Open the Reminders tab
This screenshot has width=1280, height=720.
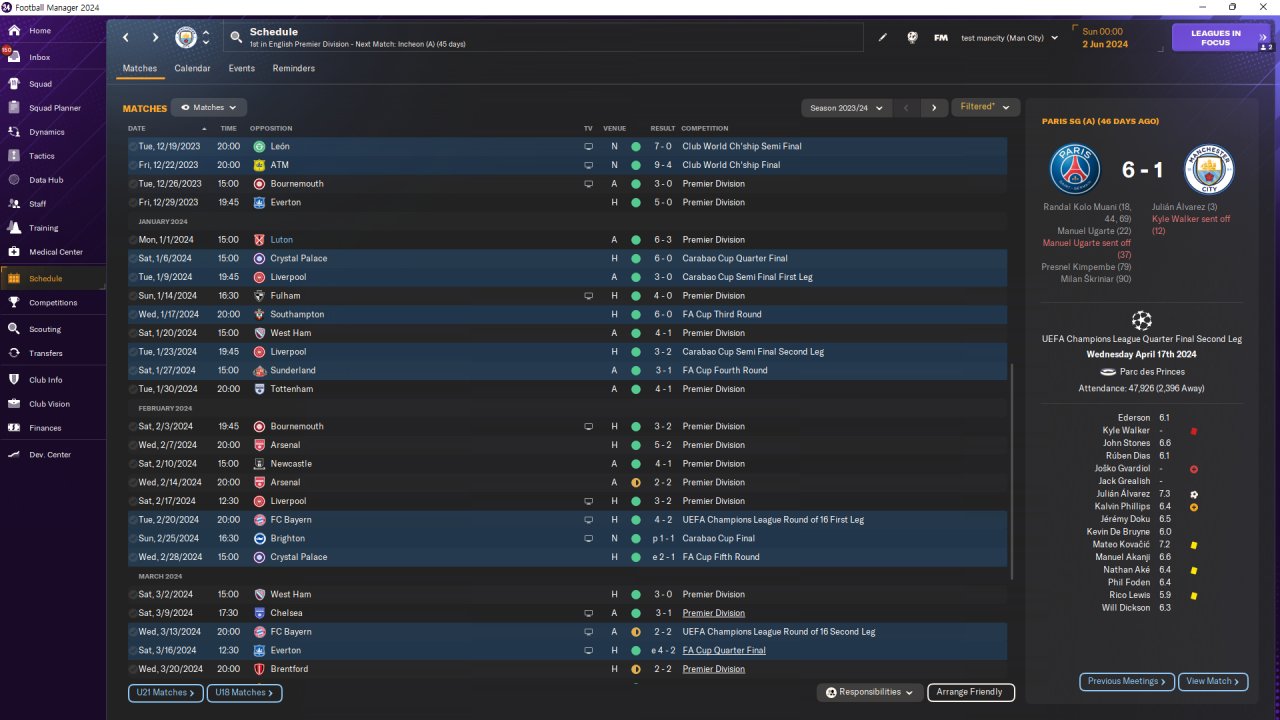[294, 69]
